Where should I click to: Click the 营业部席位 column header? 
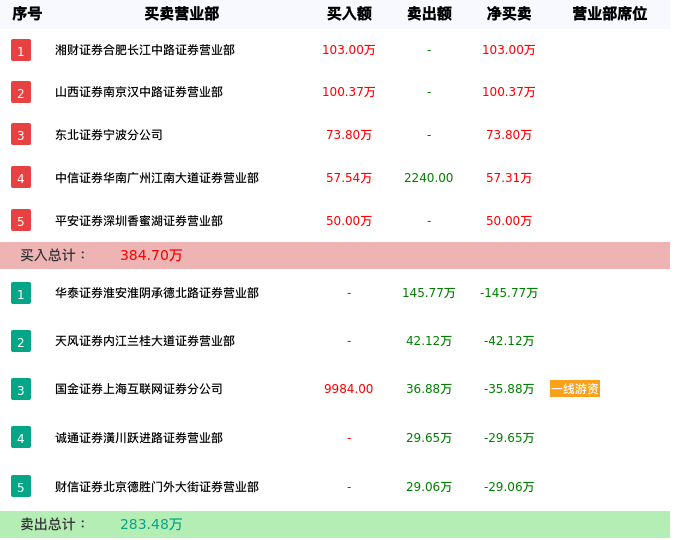(x=609, y=14)
